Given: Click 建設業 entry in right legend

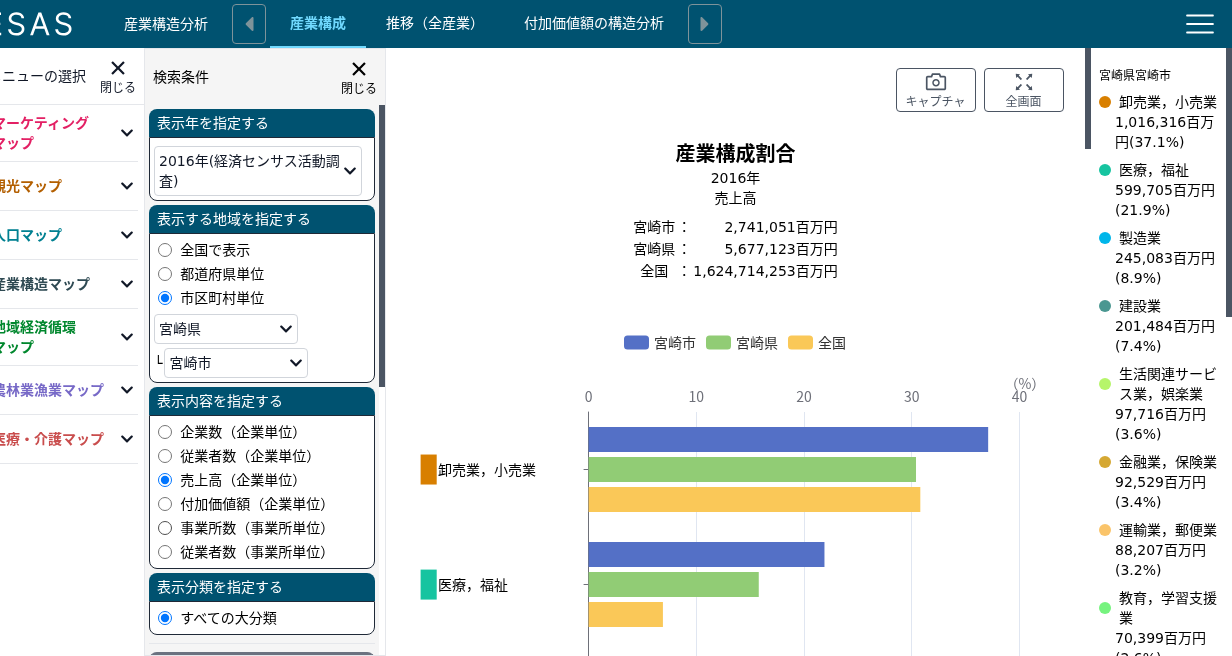Looking at the screenshot, I should point(1158,326).
